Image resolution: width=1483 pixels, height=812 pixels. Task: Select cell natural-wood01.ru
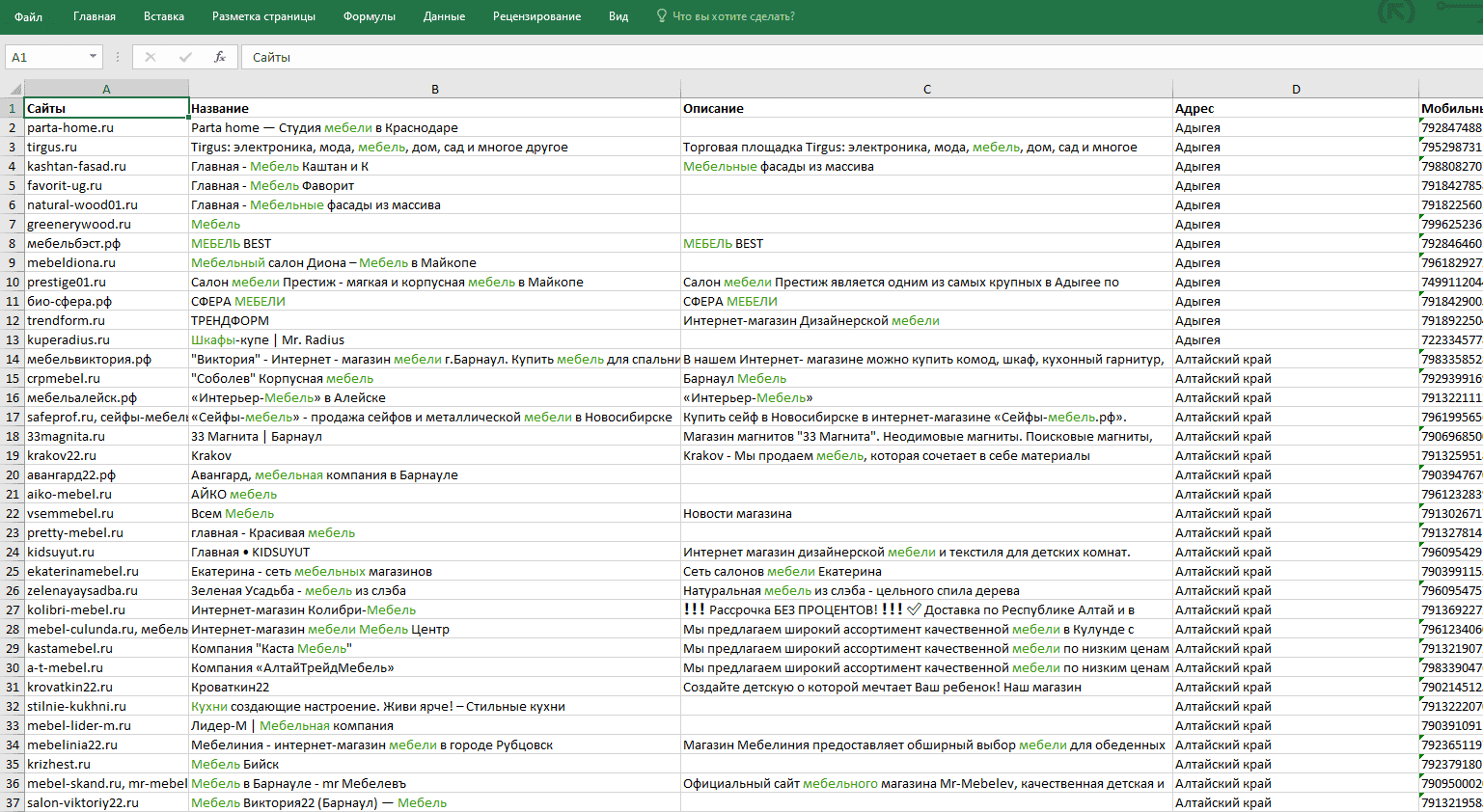106,204
